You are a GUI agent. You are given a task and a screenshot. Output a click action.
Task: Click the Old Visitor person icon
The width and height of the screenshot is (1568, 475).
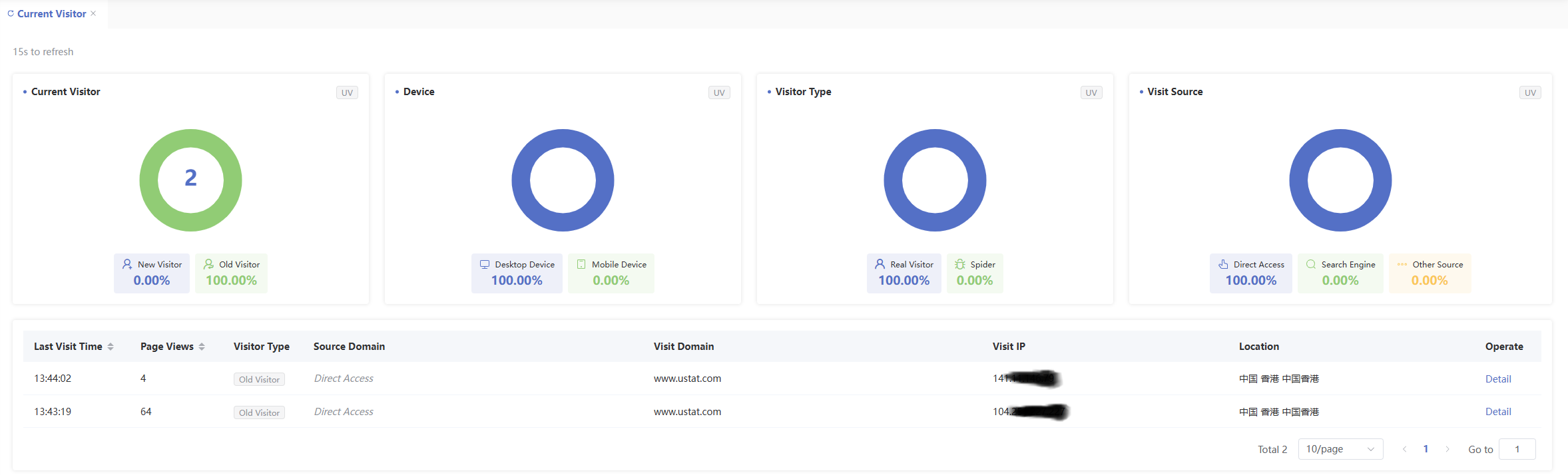coord(208,264)
